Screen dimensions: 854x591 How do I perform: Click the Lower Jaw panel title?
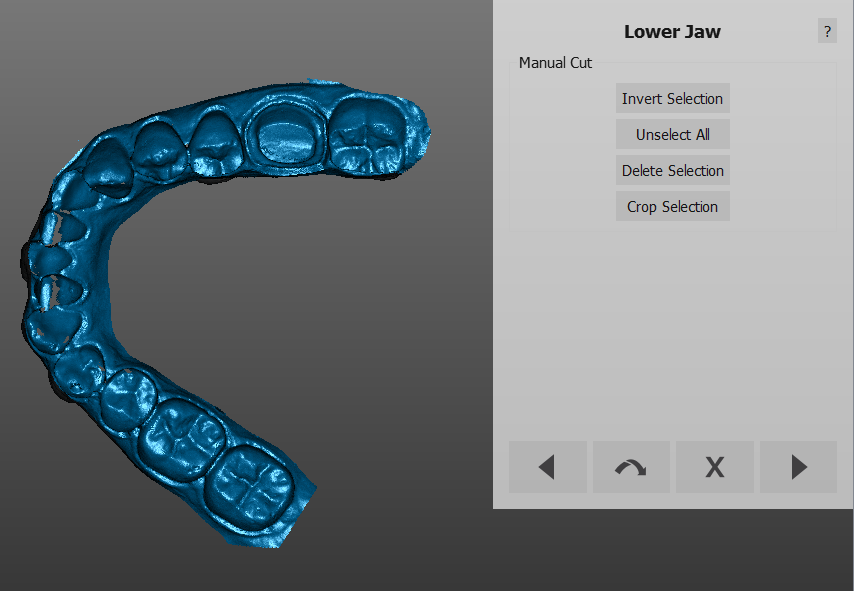click(x=672, y=31)
